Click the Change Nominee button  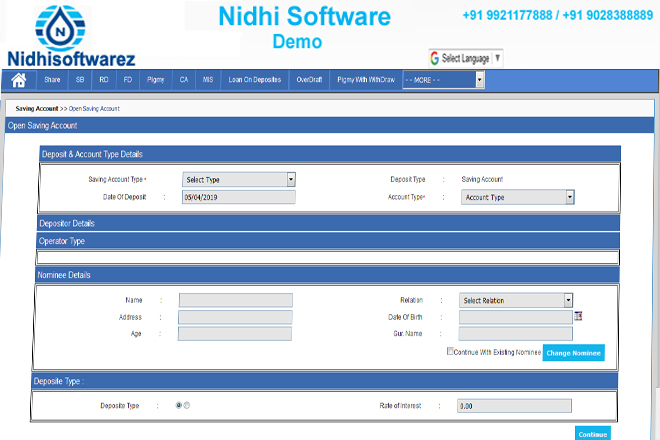pos(574,353)
